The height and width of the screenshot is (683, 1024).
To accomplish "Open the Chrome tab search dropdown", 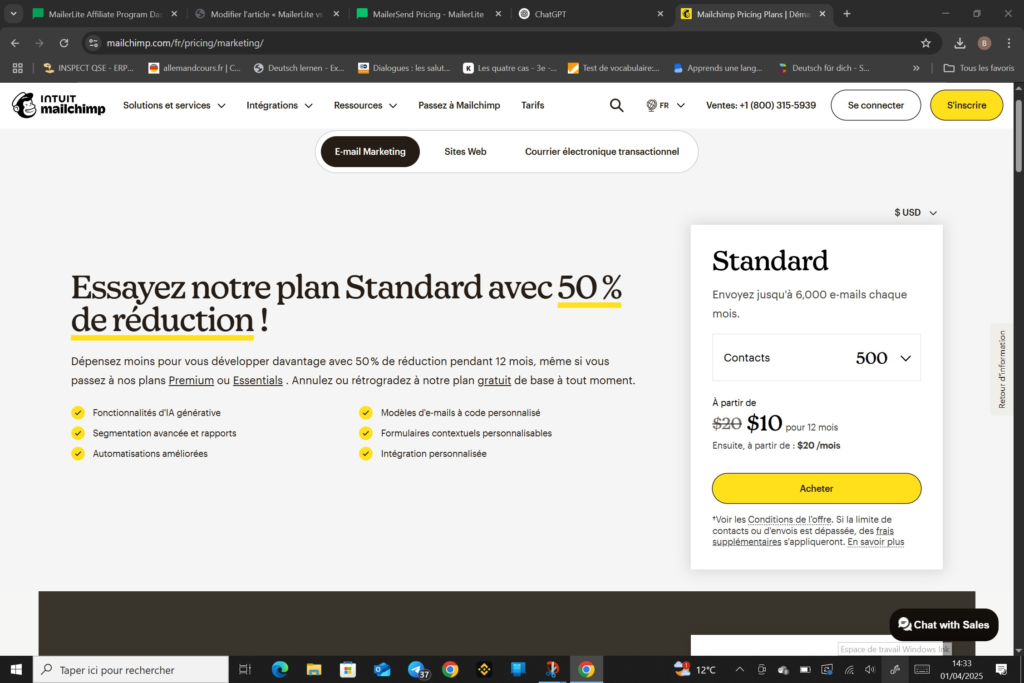I will [13, 14].
